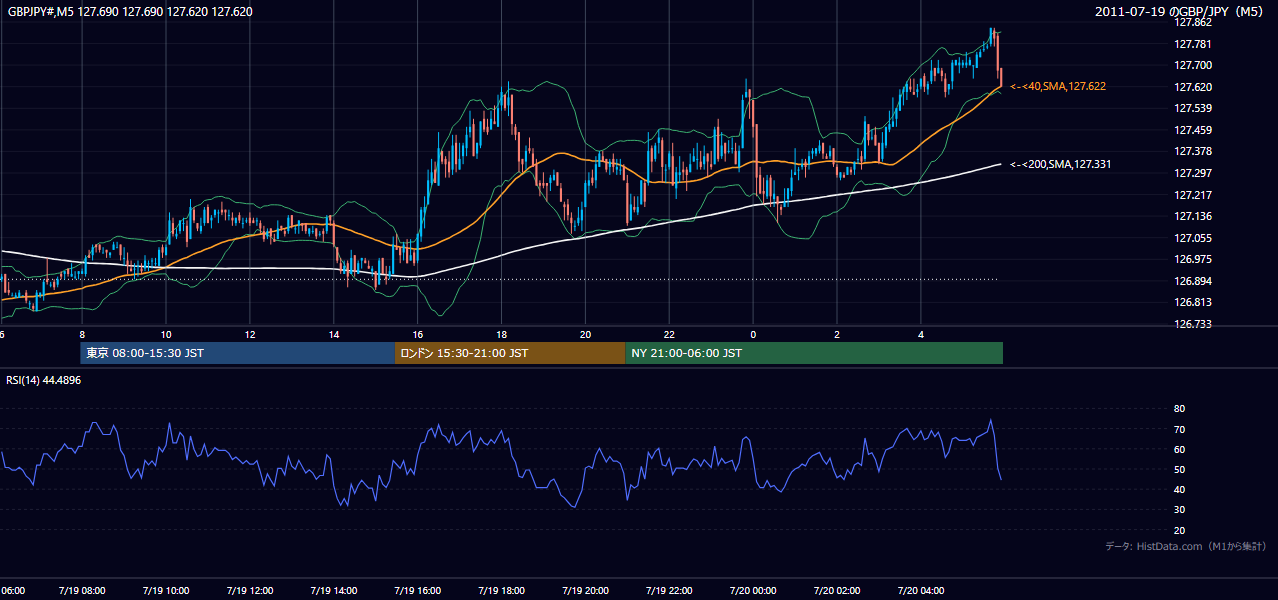Click the 7/19 08:00 date axis label

(81, 590)
